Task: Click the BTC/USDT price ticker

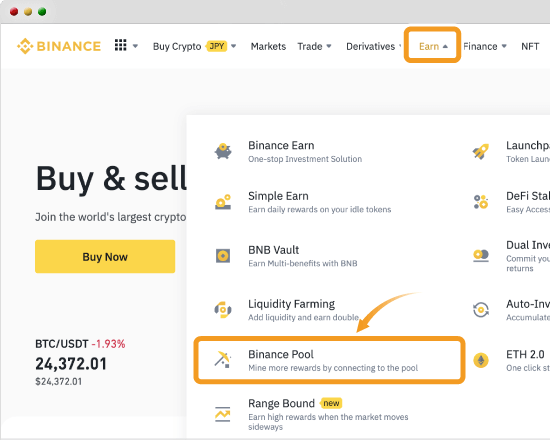Action: (x=80, y=362)
